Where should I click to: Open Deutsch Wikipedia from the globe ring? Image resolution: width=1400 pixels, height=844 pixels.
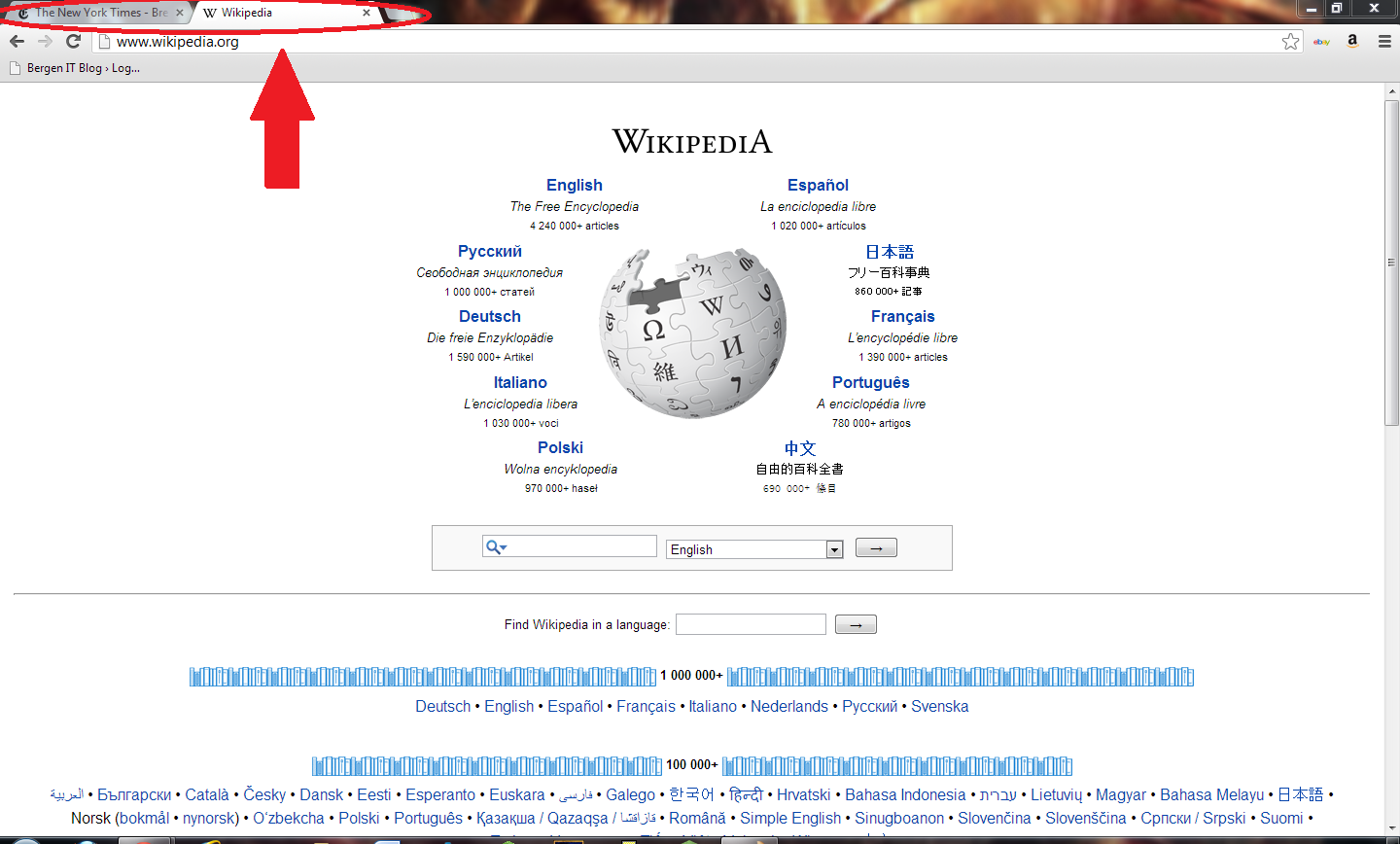[x=490, y=316]
